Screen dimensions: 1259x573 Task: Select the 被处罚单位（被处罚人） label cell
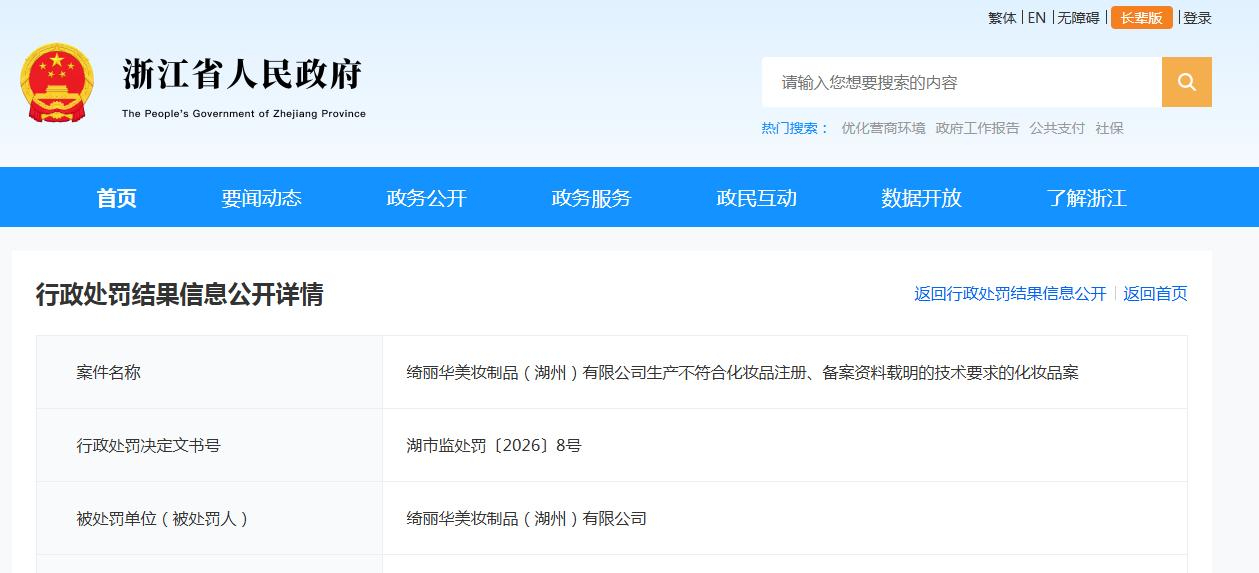point(209,518)
